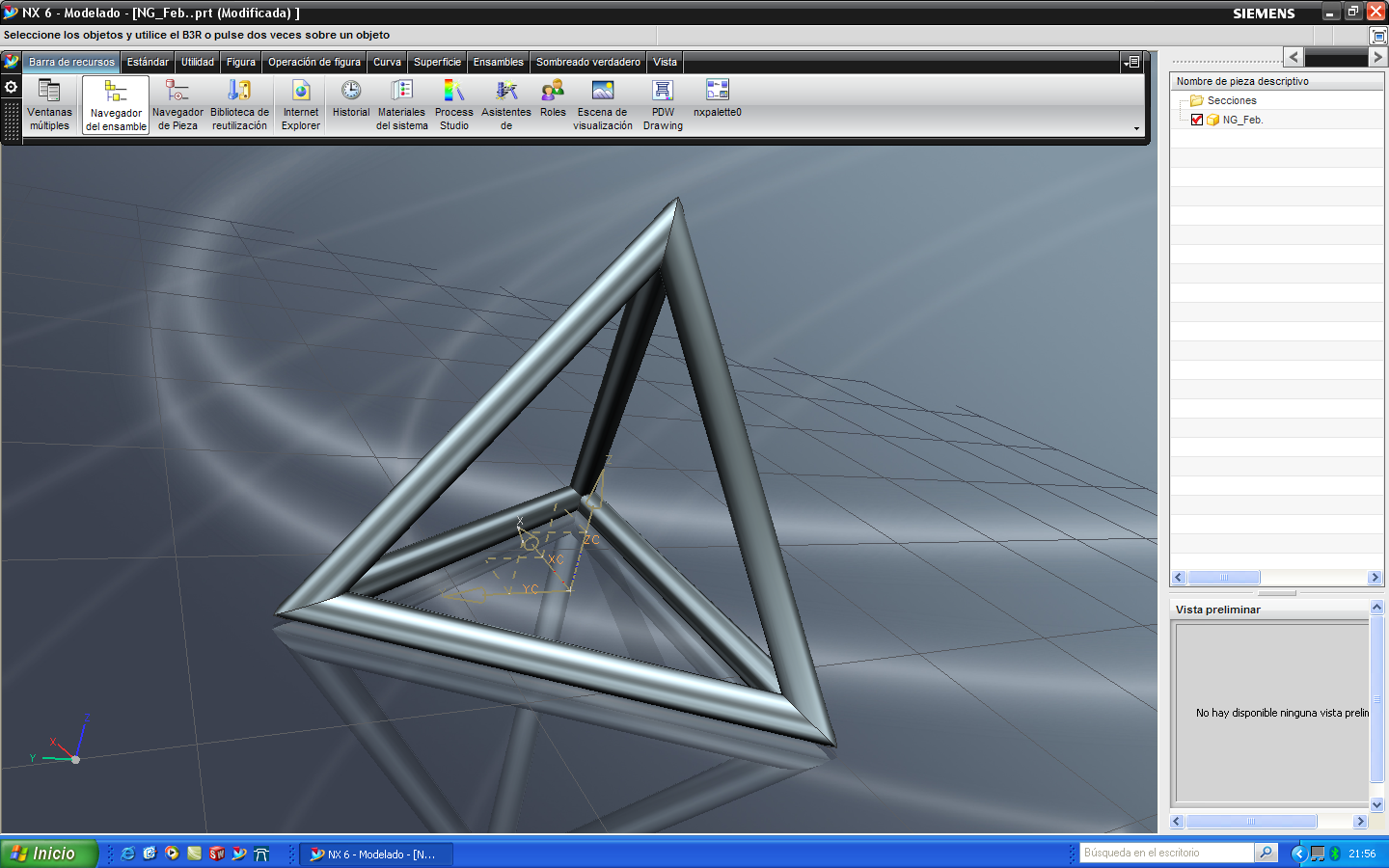Open ribbon options menu icon
Viewport: 1389px width, 868px height.
coord(1132,62)
